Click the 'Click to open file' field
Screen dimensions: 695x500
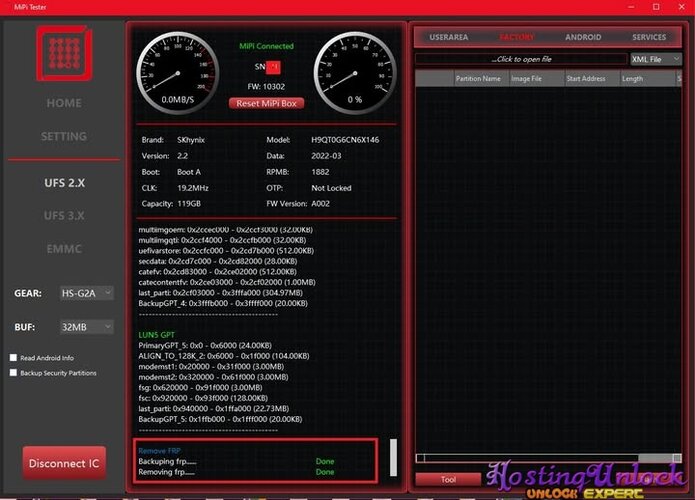[521, 59]
